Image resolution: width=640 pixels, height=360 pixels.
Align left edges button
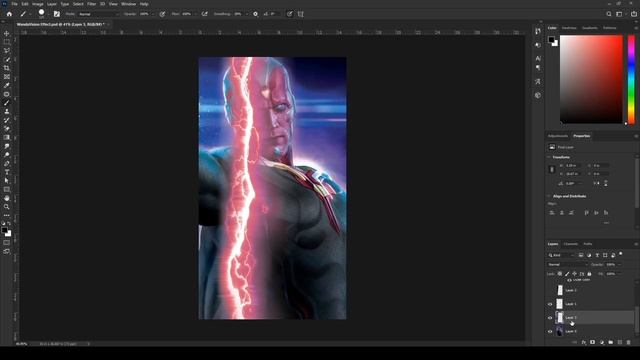pyautogui.click(x=552, y=213)
